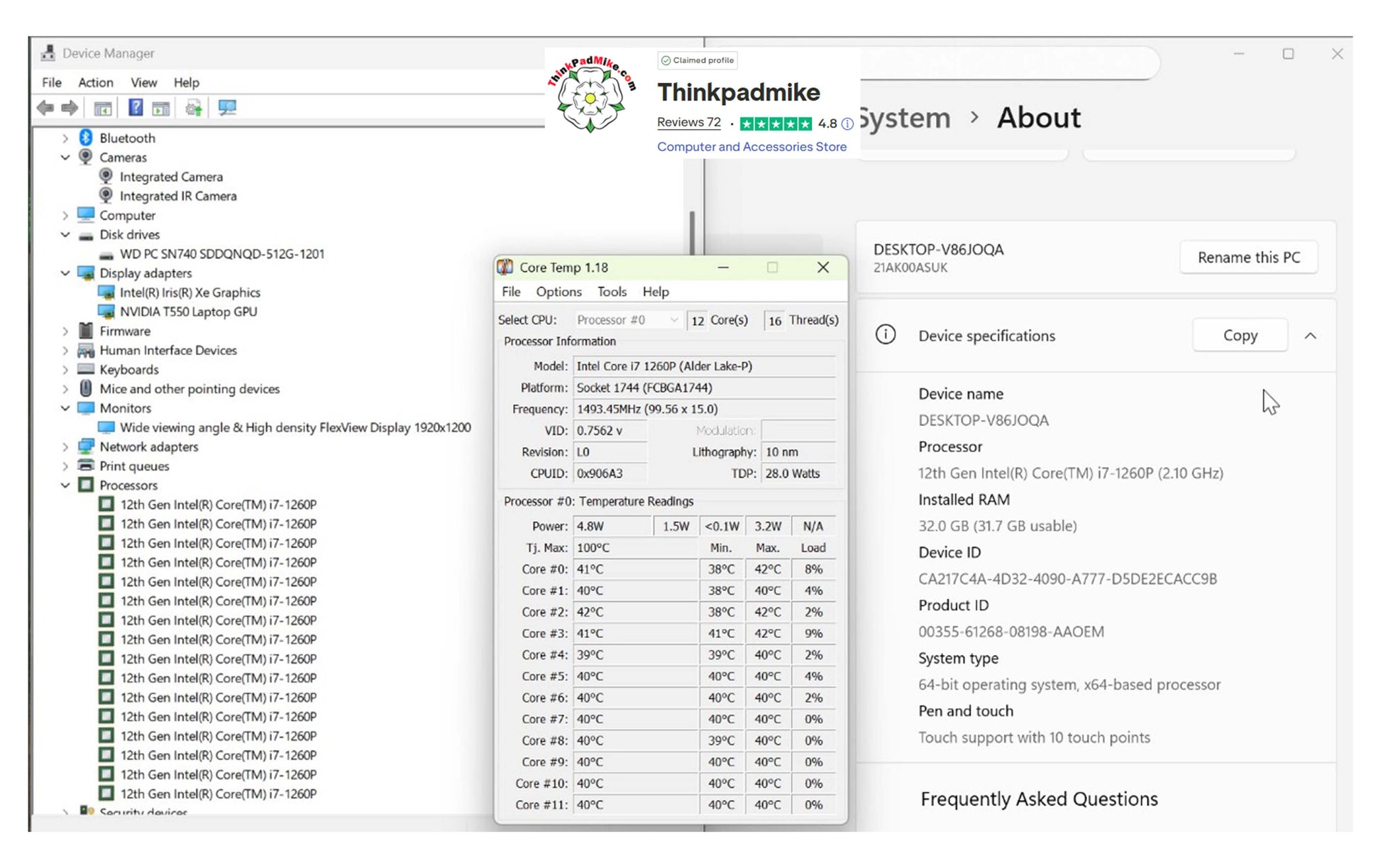This screenshot has width=1381, height=868.
Task: Click the info icon beside the 4.8 rating
Action: [x=847, y=124]
